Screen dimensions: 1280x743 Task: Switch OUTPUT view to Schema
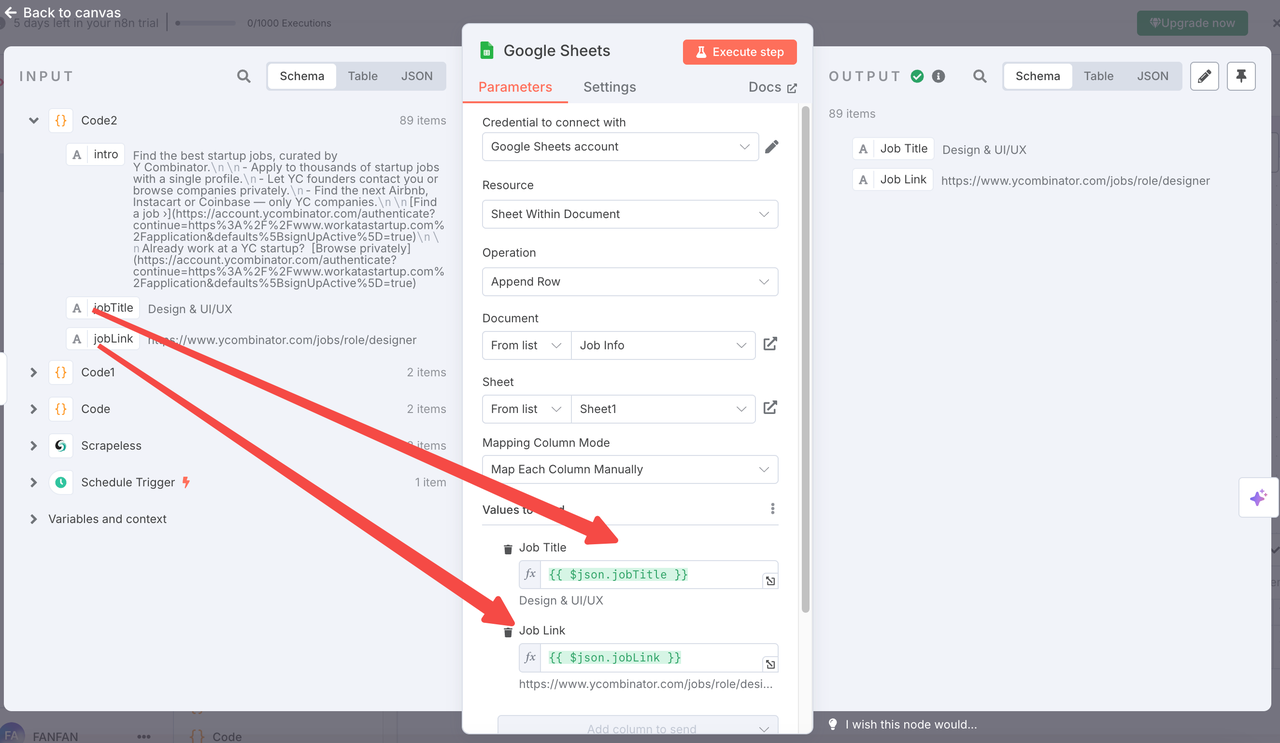tap(1038, 76)
